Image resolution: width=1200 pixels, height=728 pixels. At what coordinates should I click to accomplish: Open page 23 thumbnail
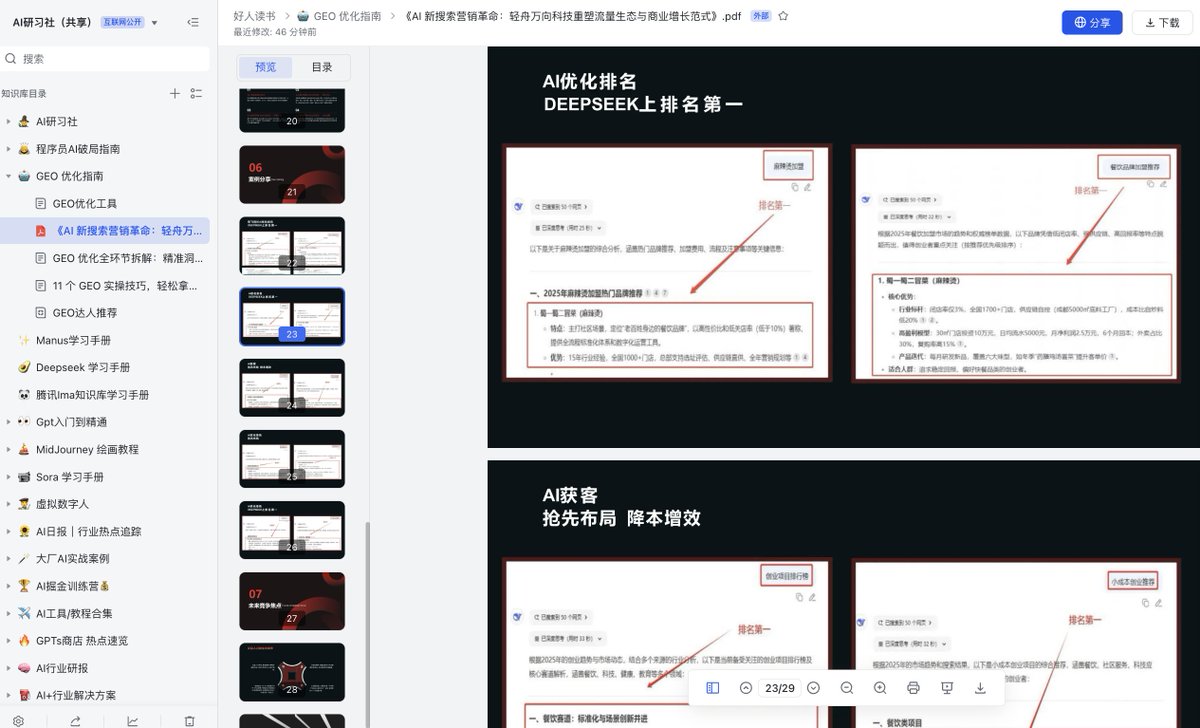point(292,317)
